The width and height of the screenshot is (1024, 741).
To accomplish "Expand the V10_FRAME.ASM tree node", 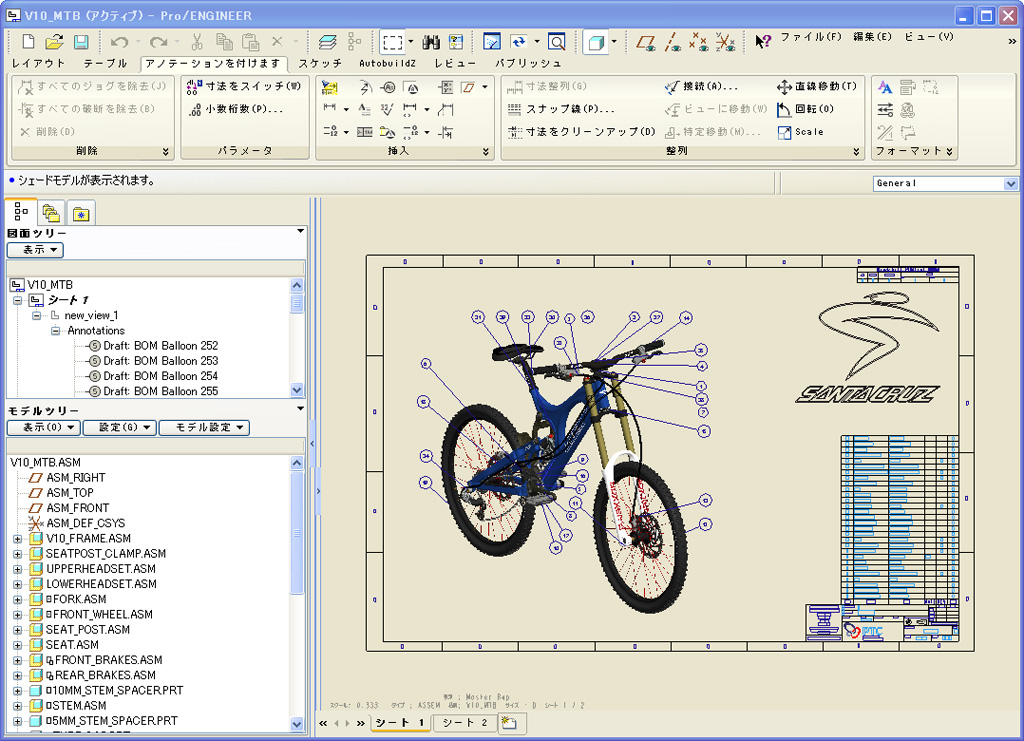I will (17, 539).
